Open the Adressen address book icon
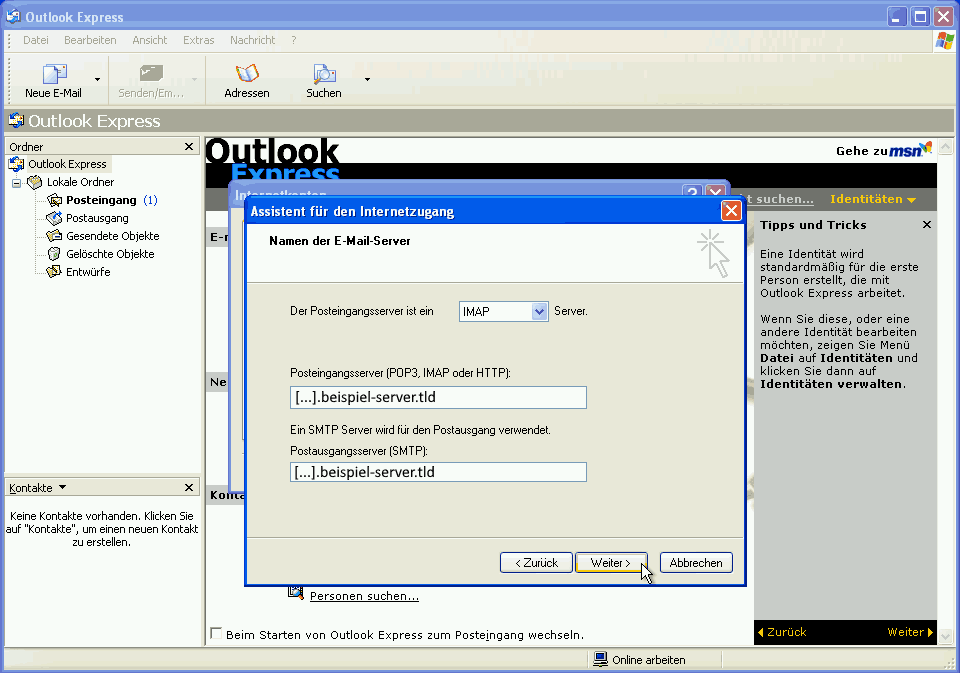 (246, 75)
